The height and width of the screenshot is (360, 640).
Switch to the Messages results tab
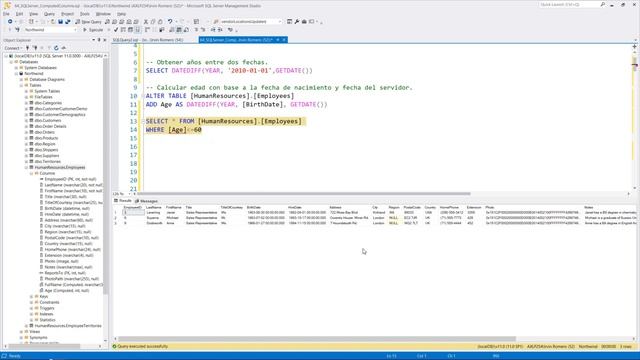pos(147,201)
